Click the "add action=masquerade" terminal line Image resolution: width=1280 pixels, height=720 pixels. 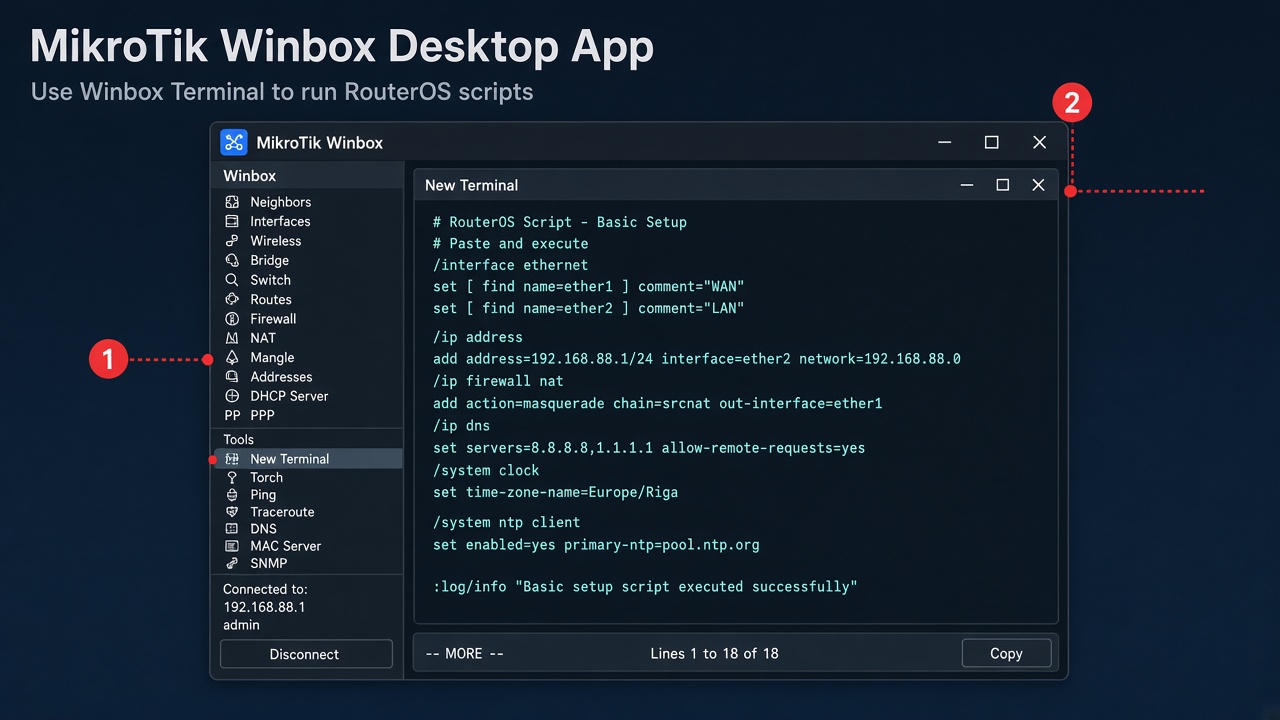(658, 403)
